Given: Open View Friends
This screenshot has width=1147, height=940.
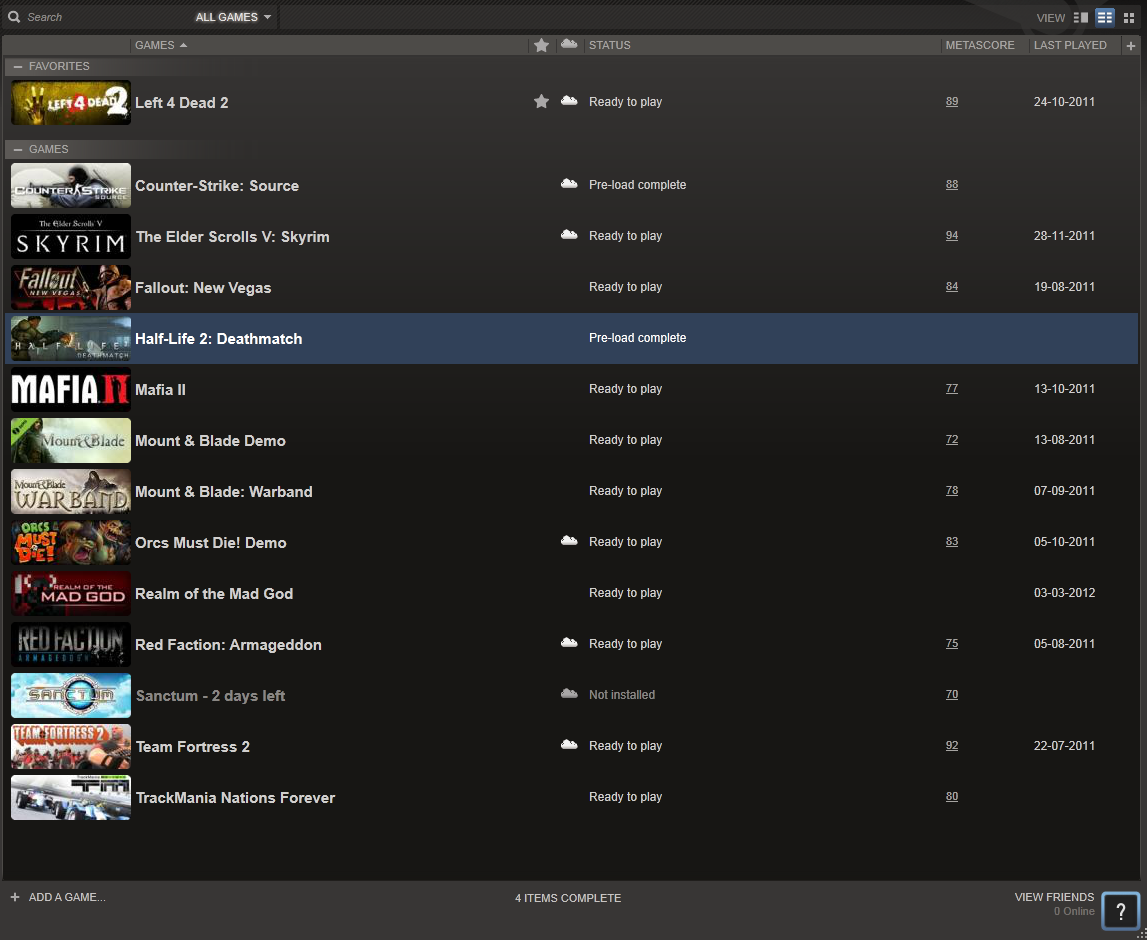Looking at the screenshot, I should click(1054, 897).
